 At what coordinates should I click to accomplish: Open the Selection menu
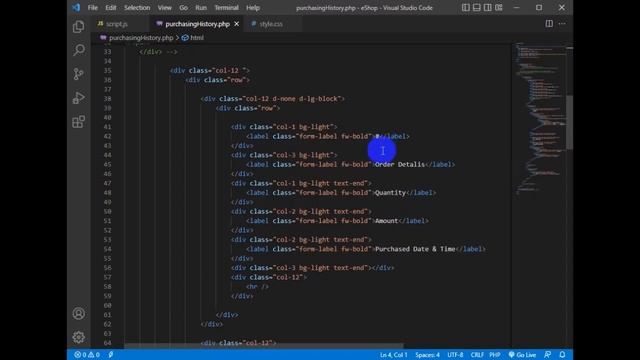137,8
